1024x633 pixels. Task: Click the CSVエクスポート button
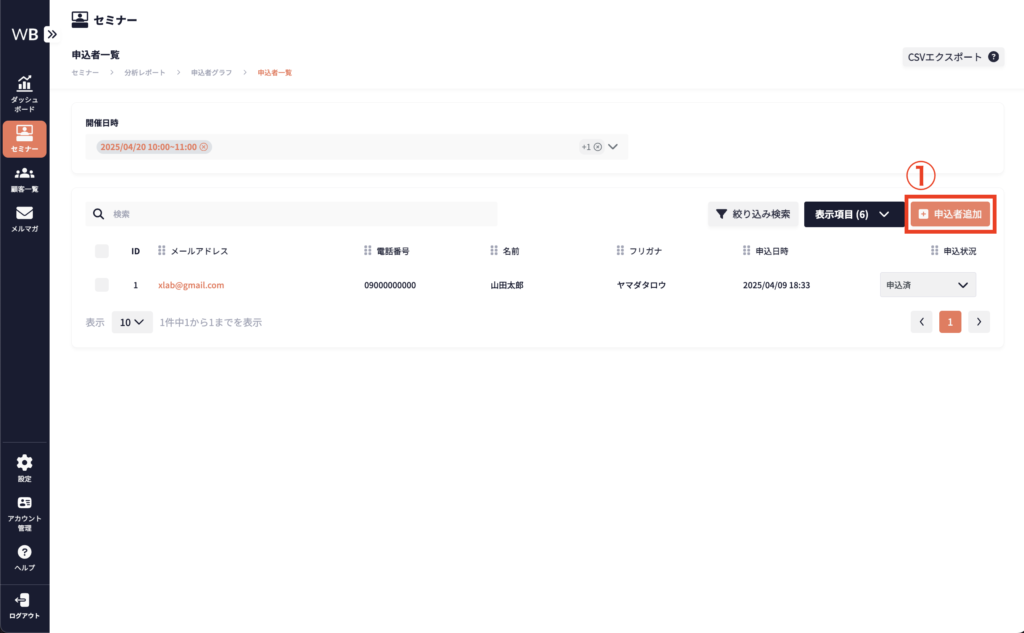point(952,57)
